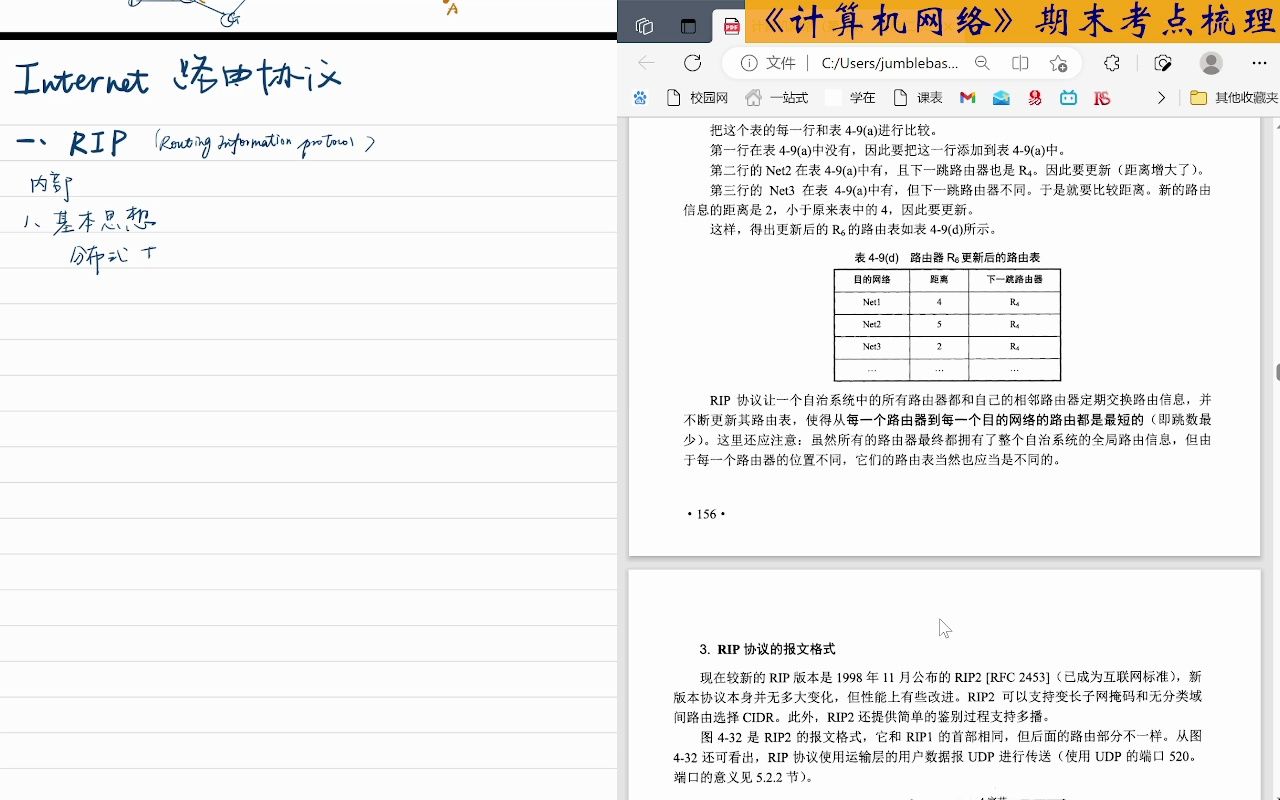Click the handwritten heading 一、RIP

pyautogui.click(x=72, y=143)
